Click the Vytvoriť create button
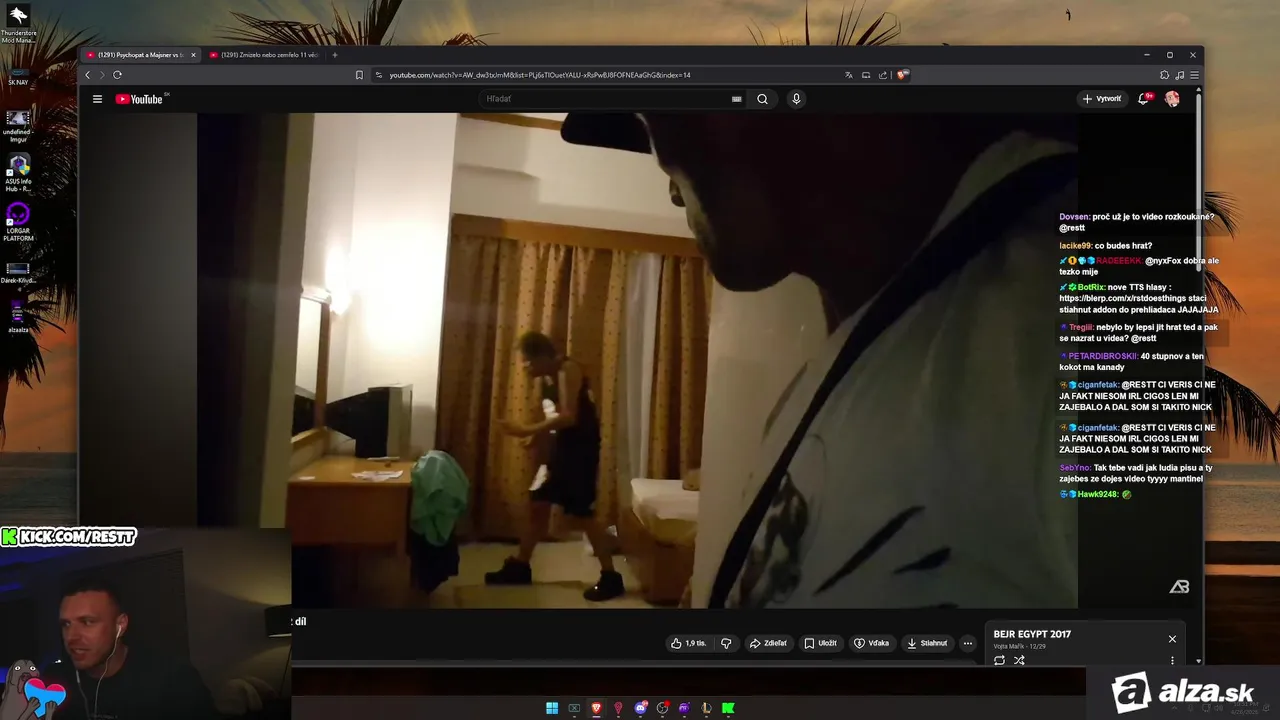Screen dimensions: 1280x720 [1102, 99]
